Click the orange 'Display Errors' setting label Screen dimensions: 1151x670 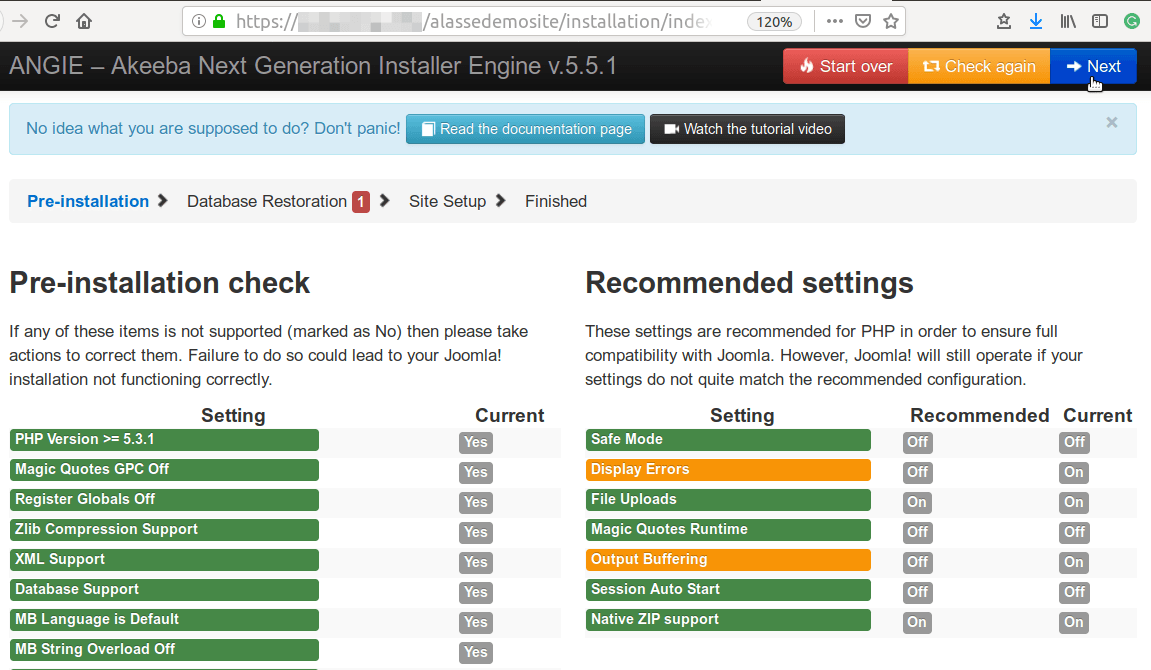coord(728,470)
